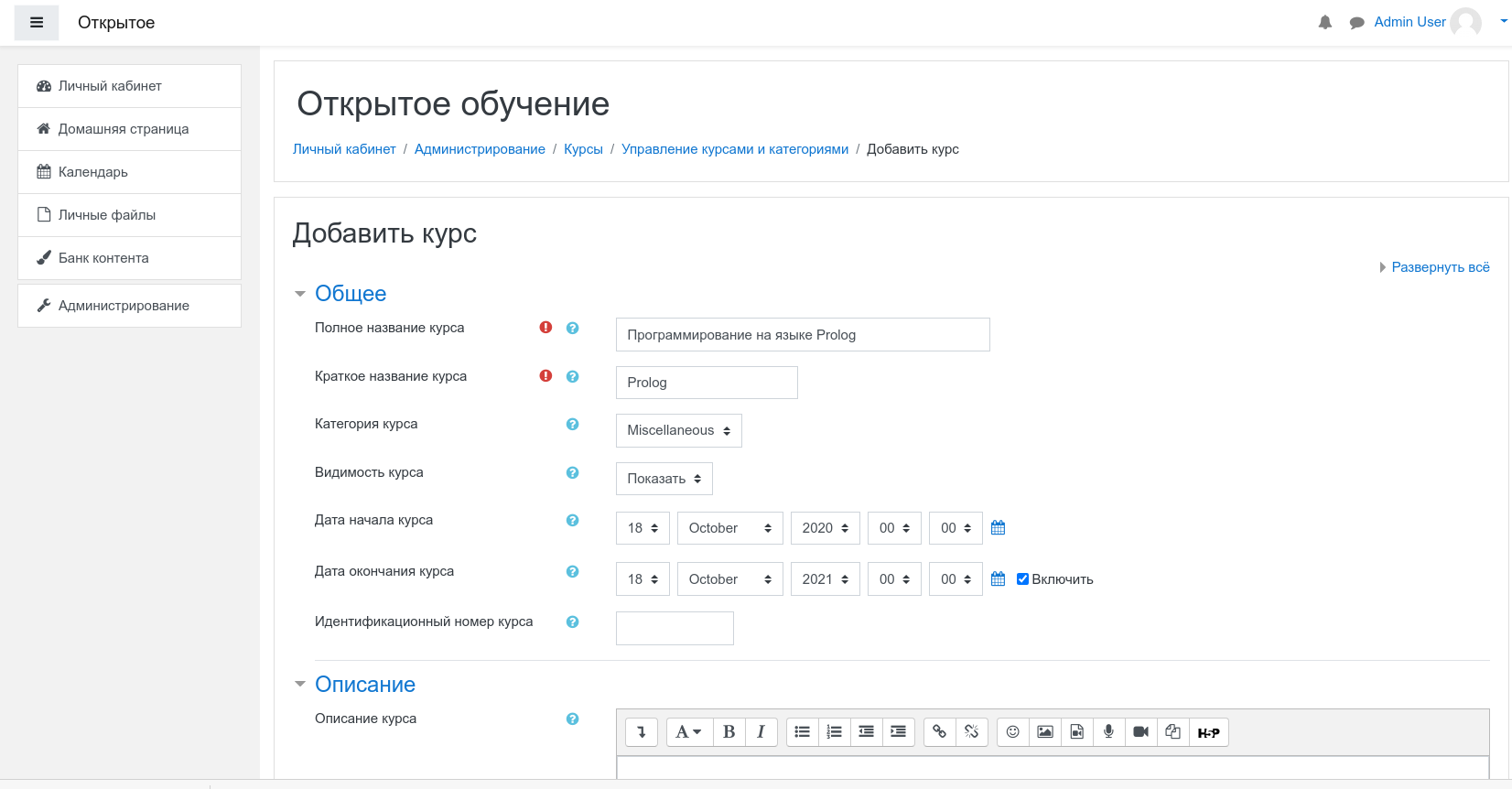This screenshot has width=1512, height=789.
Task: Click the microphone record audio icon
Action: [1108, 732]
